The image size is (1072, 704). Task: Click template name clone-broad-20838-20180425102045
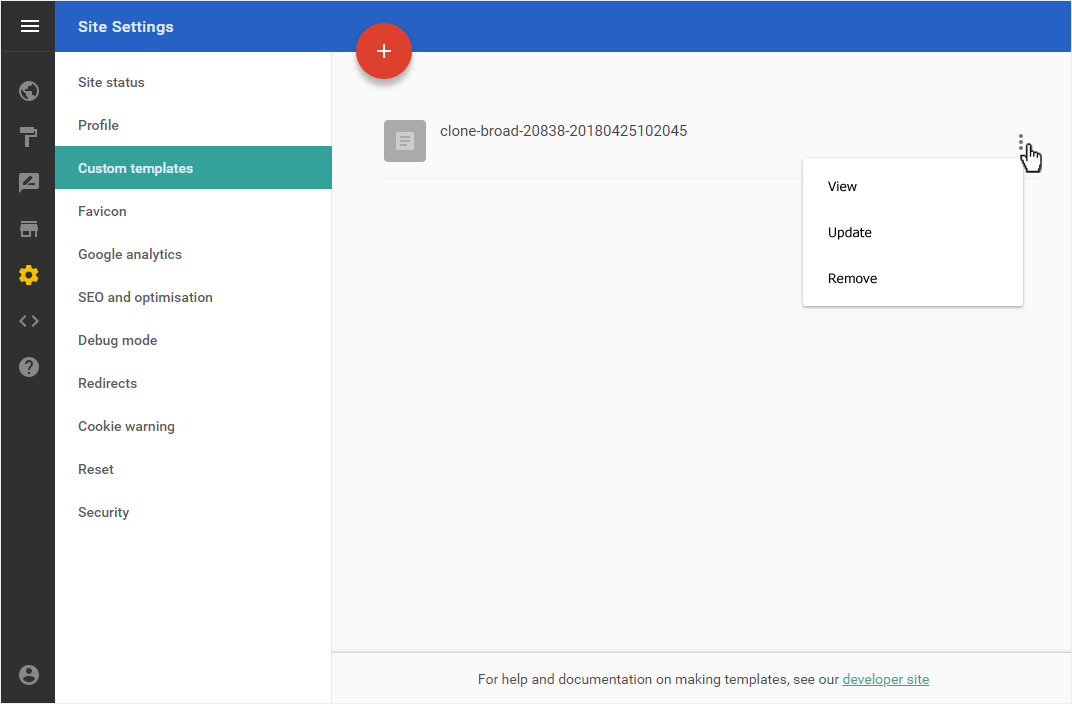point(563,131)
